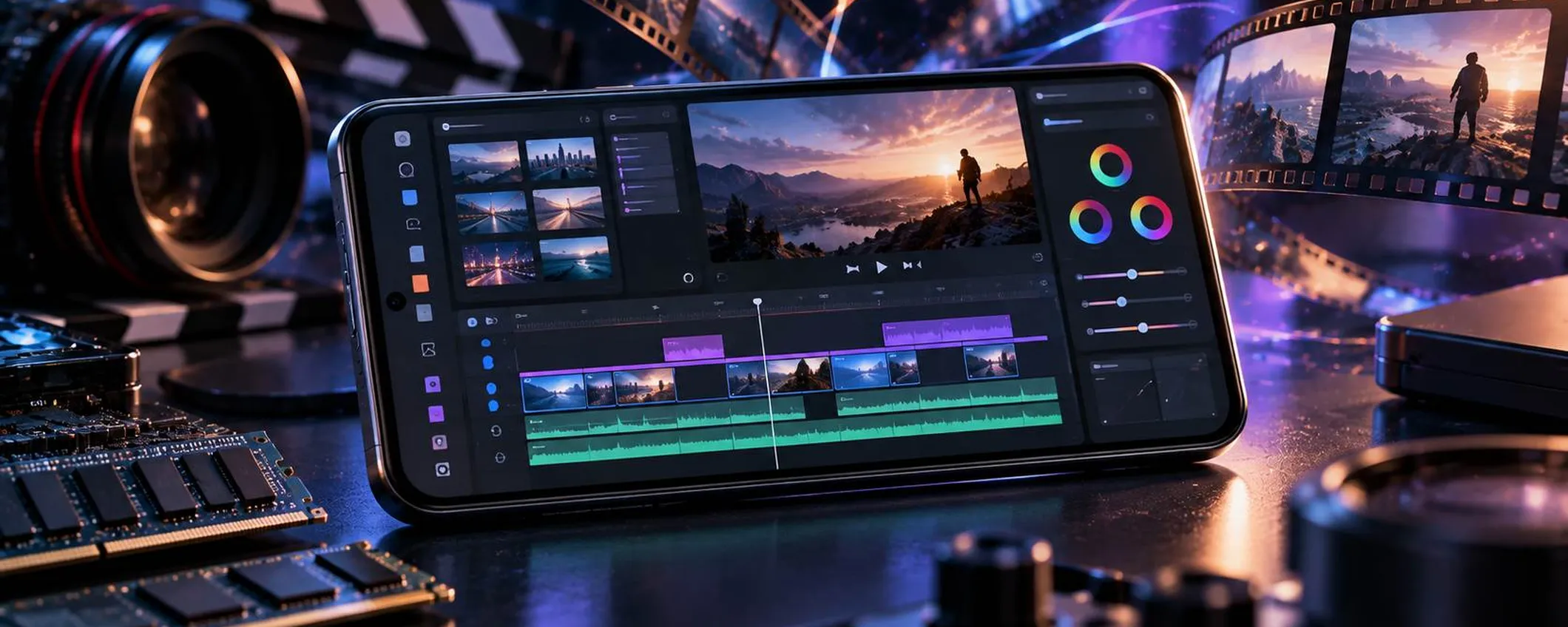This screenshot has width=1568, height=627.
Task: Select the bright blue square sidebar icon
Action: (x=409, y=197)
